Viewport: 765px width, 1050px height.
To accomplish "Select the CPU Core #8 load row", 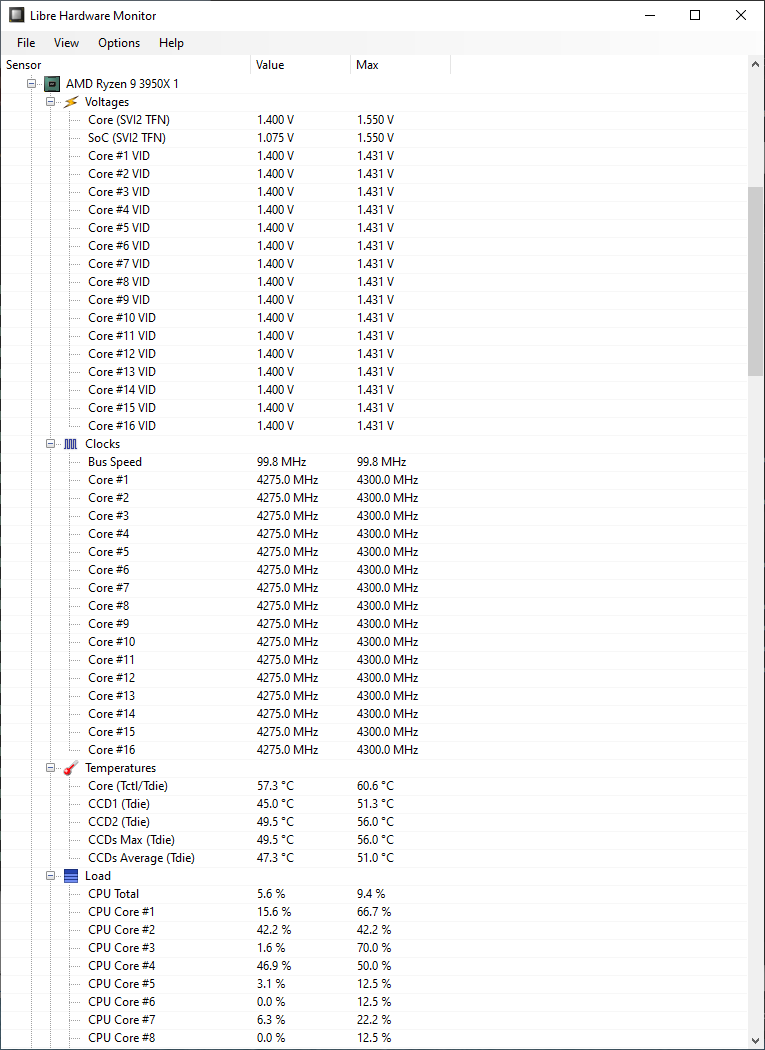I will coord(374,1038).
